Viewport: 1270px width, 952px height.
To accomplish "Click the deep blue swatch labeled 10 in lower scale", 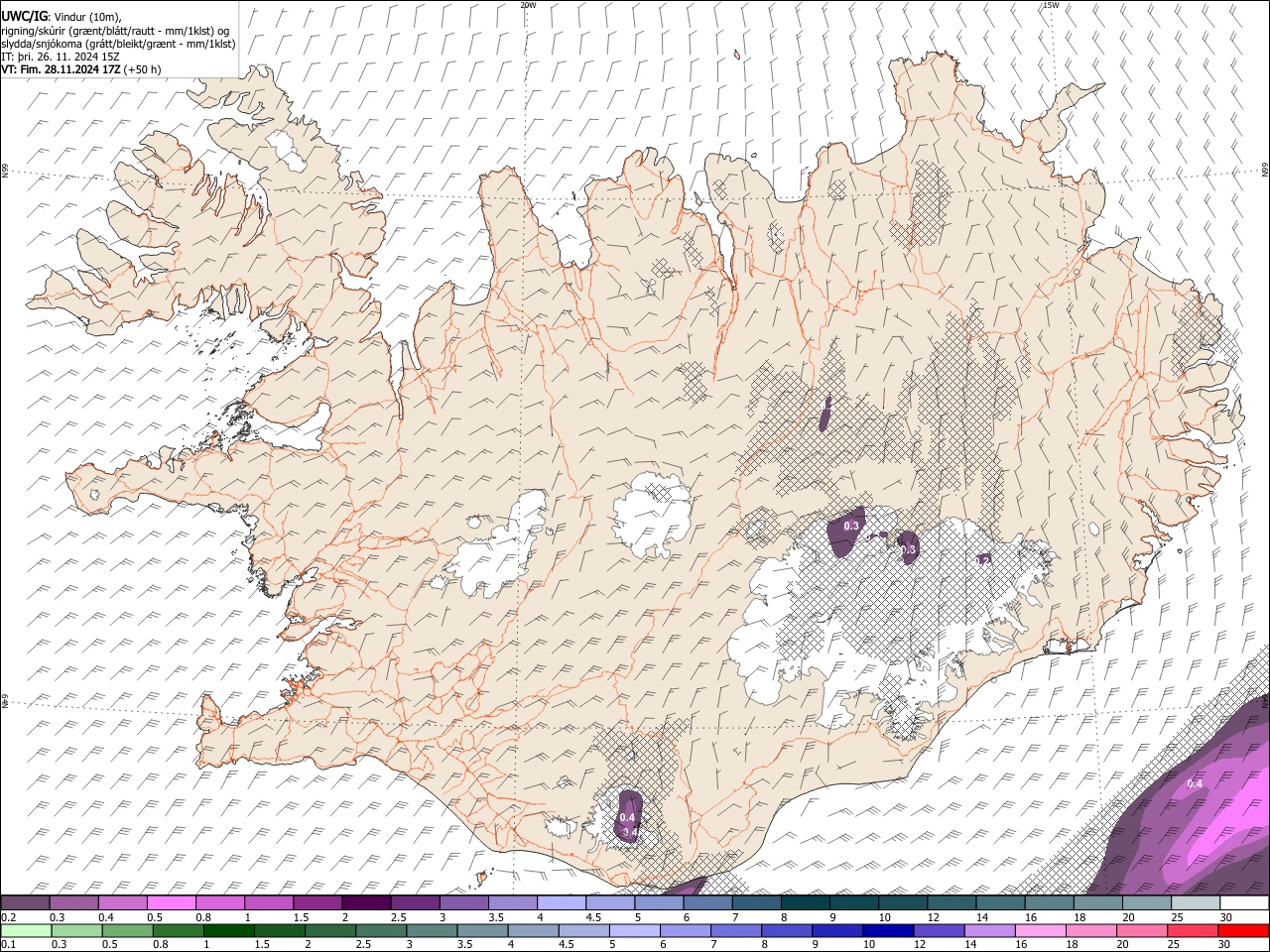I will pos(887,930).
